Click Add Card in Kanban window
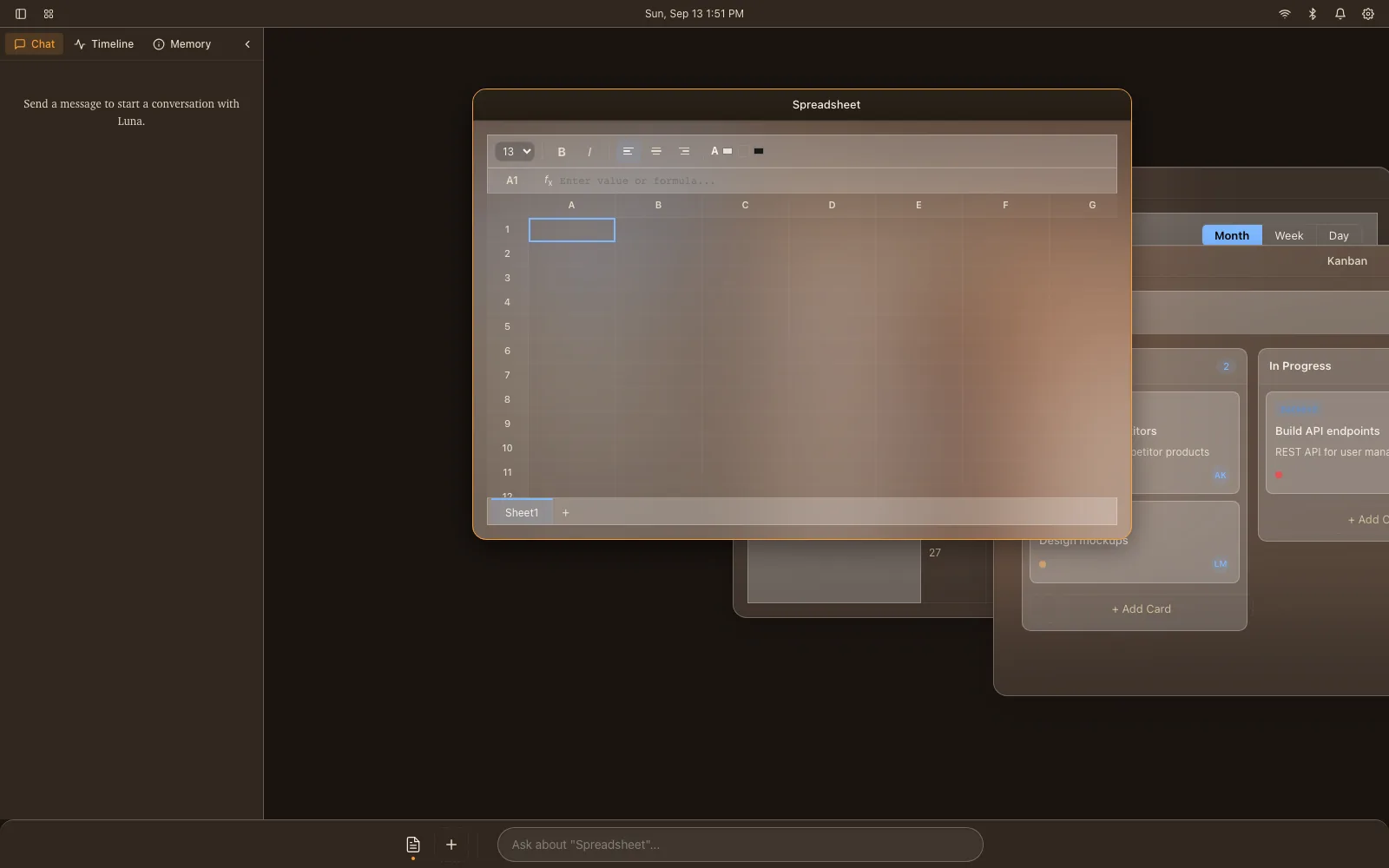 [1142, 609]
